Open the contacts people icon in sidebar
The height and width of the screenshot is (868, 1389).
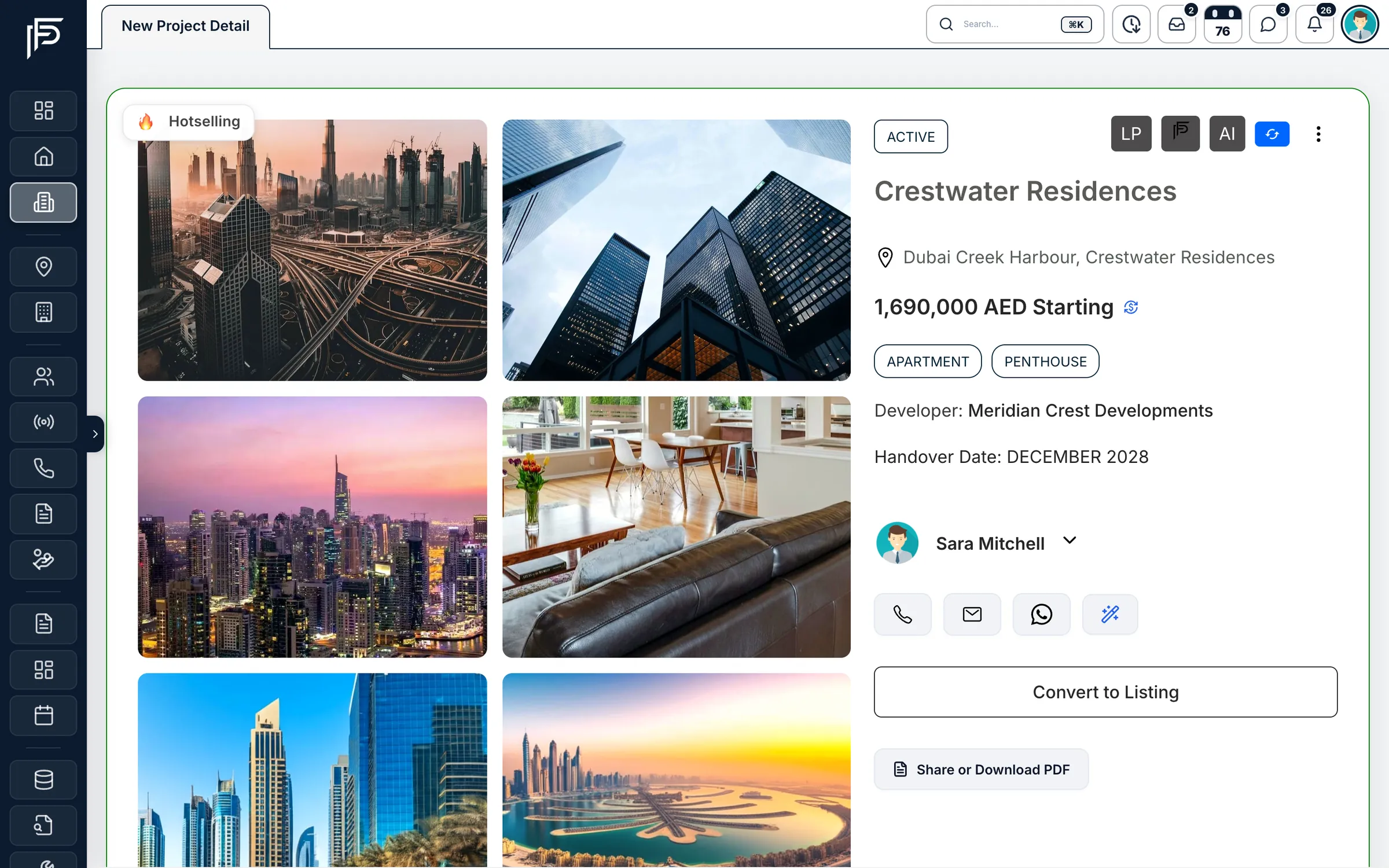(x=43, y=376)
